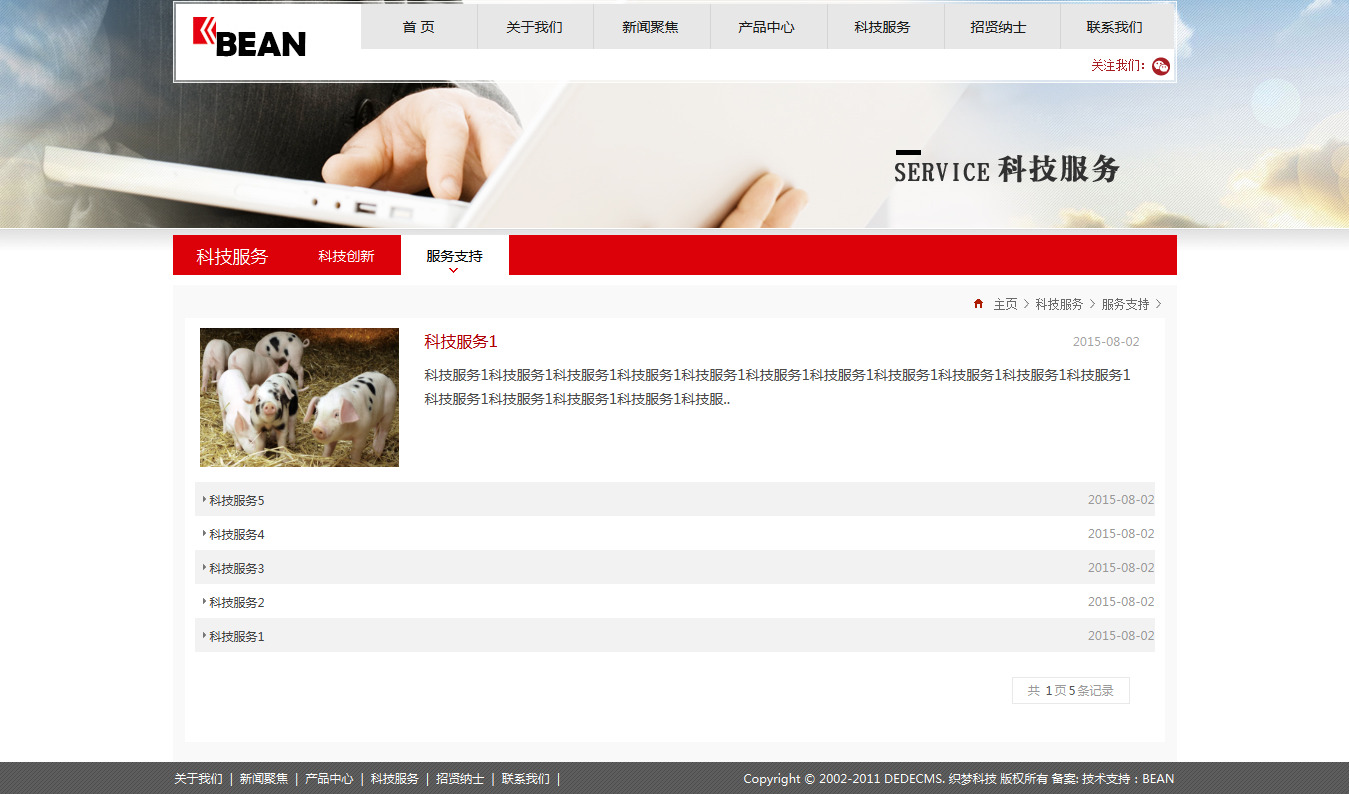The image size is (1349, 794).
Task: Click footer 联系我们 link
Action: point(526,779)
